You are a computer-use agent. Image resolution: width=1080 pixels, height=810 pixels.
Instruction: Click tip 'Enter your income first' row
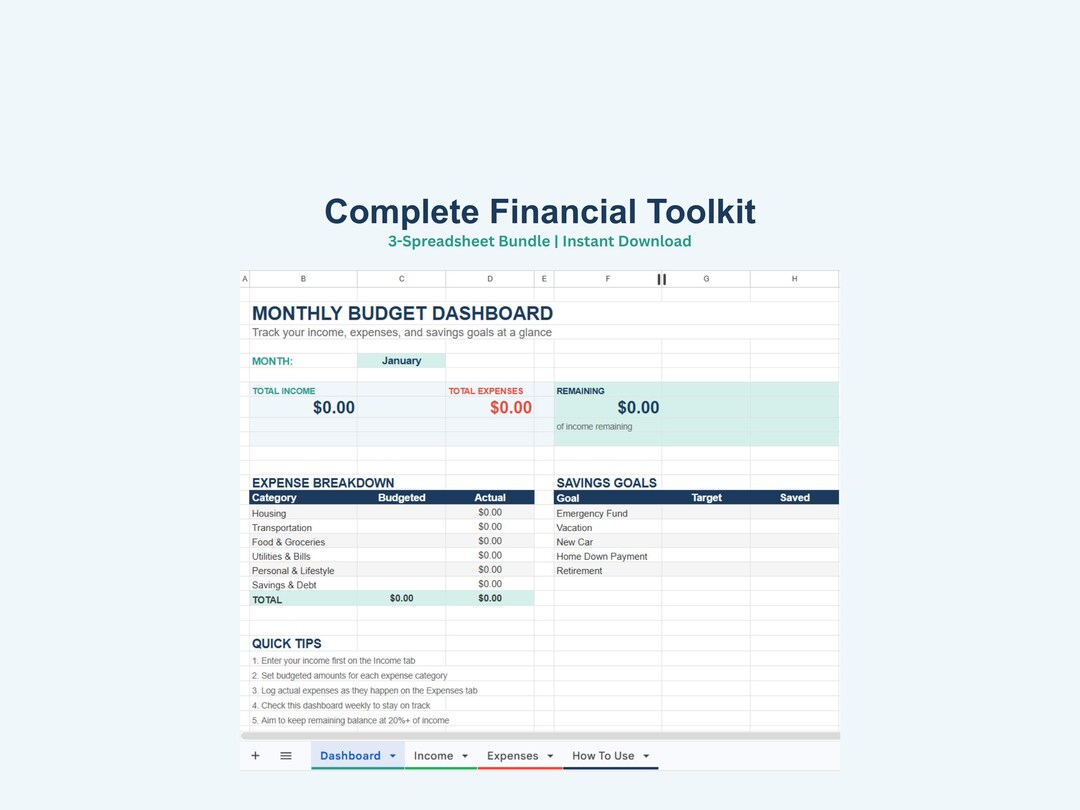pos(333,661)
